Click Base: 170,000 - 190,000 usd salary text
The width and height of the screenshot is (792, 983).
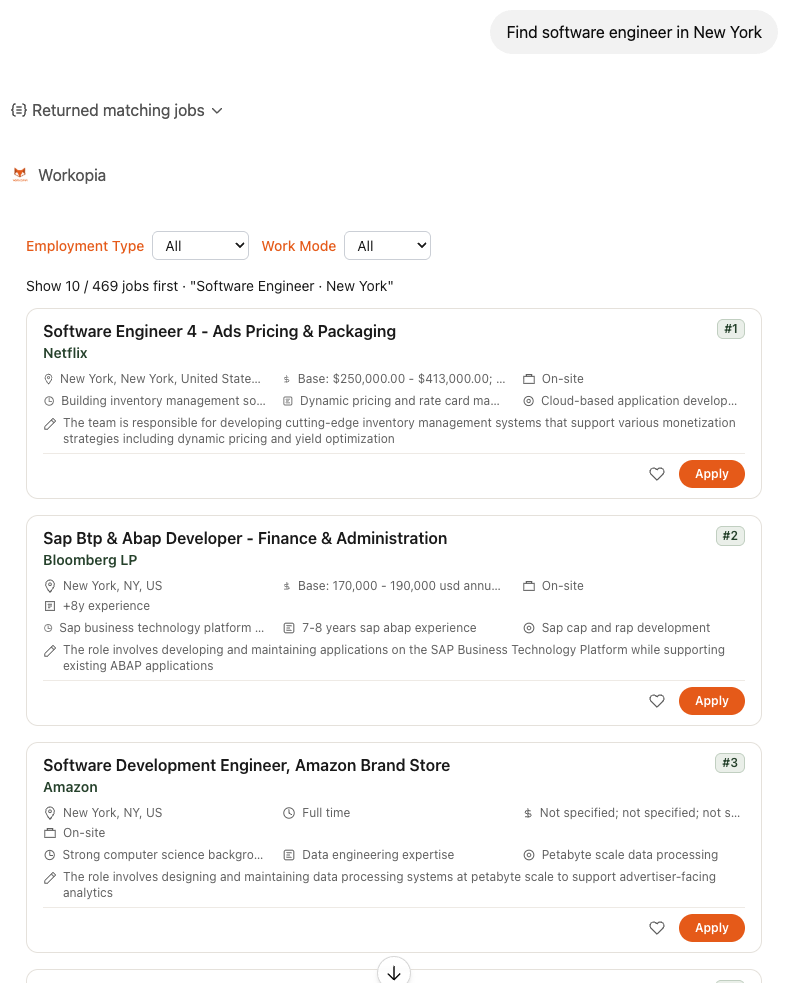tap(399, 586)
